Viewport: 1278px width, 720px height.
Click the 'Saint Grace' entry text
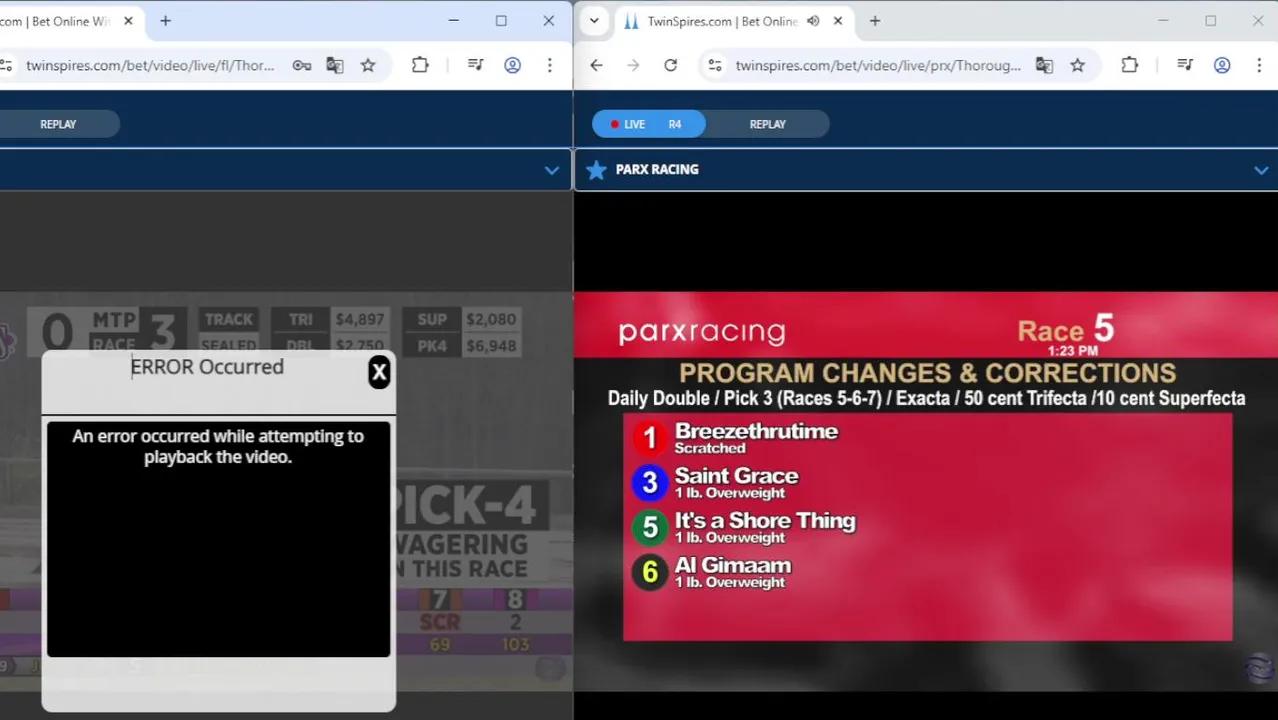736,483
